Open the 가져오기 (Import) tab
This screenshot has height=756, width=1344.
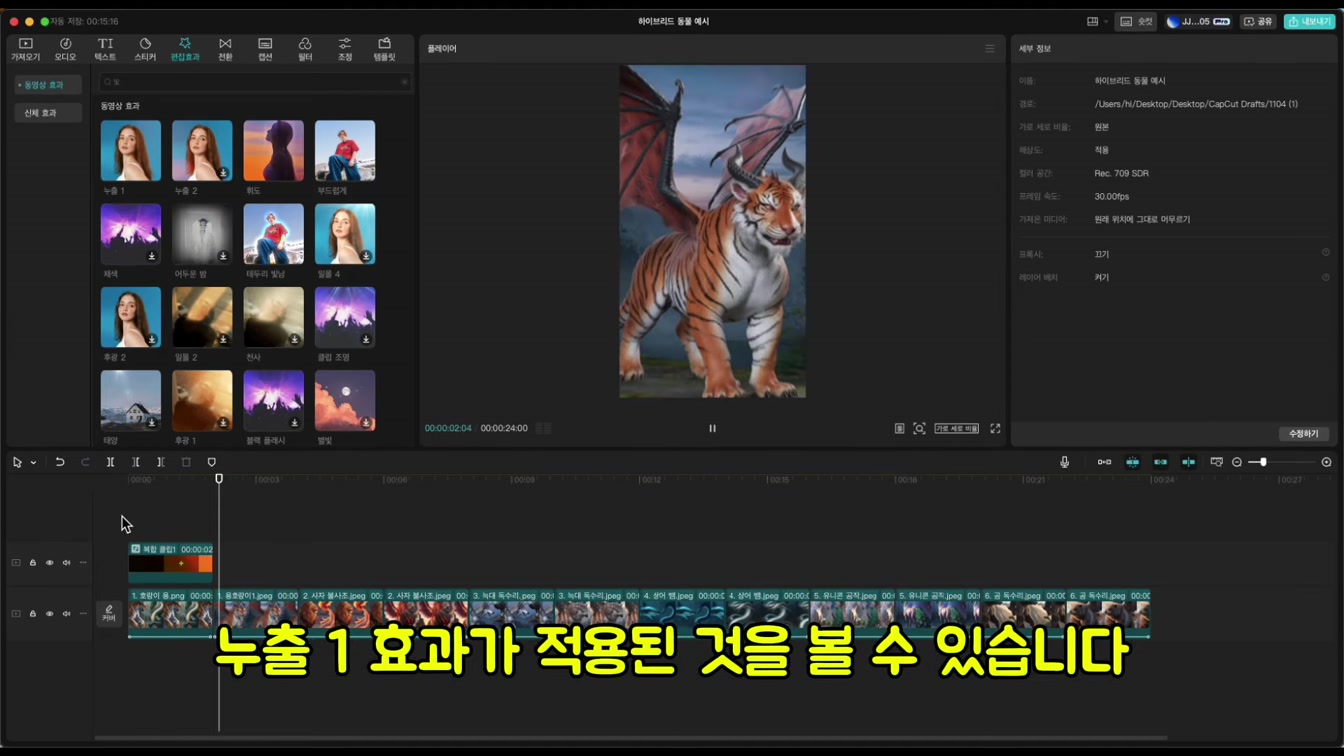click(25, 49)
